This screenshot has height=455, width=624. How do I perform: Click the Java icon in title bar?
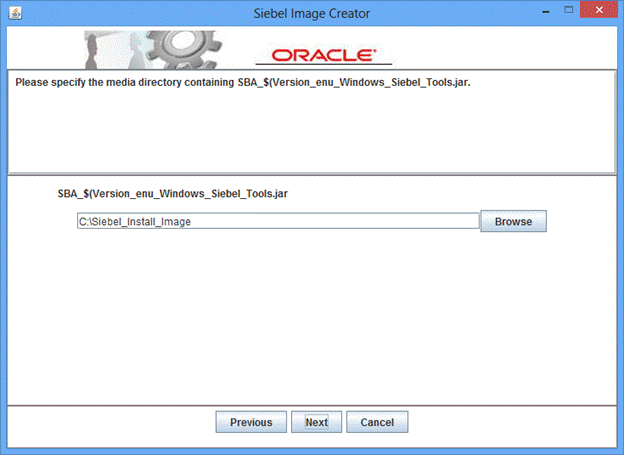tap(15, 13)
